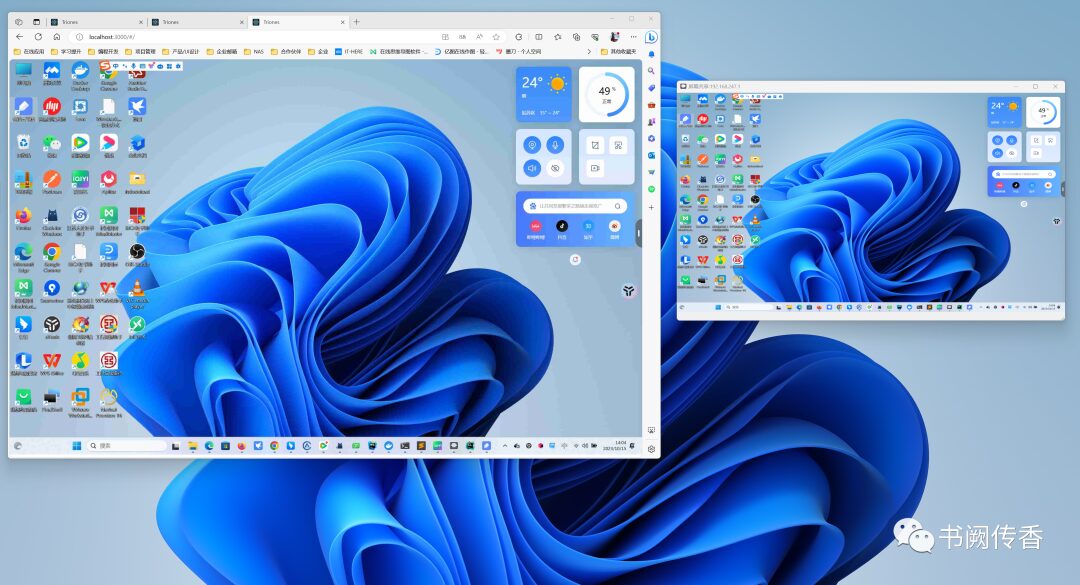Click the Triones floating logo button

point(628,291)
